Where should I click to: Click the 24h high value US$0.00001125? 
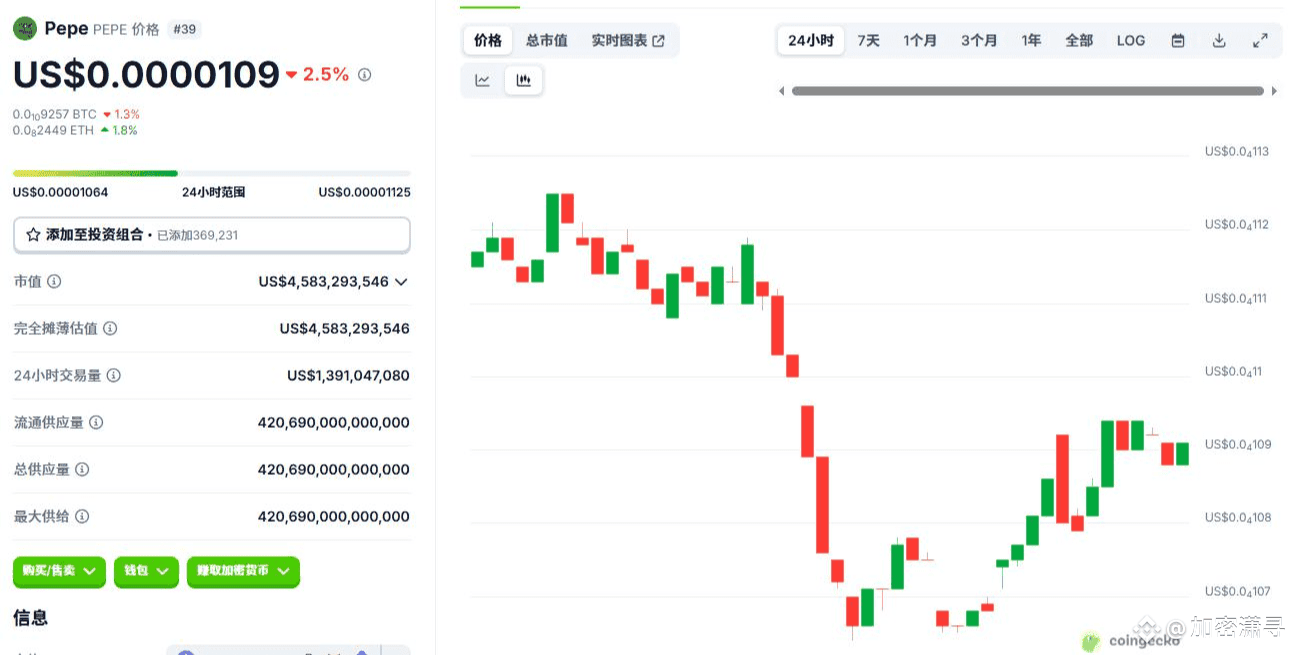point(364,192)
